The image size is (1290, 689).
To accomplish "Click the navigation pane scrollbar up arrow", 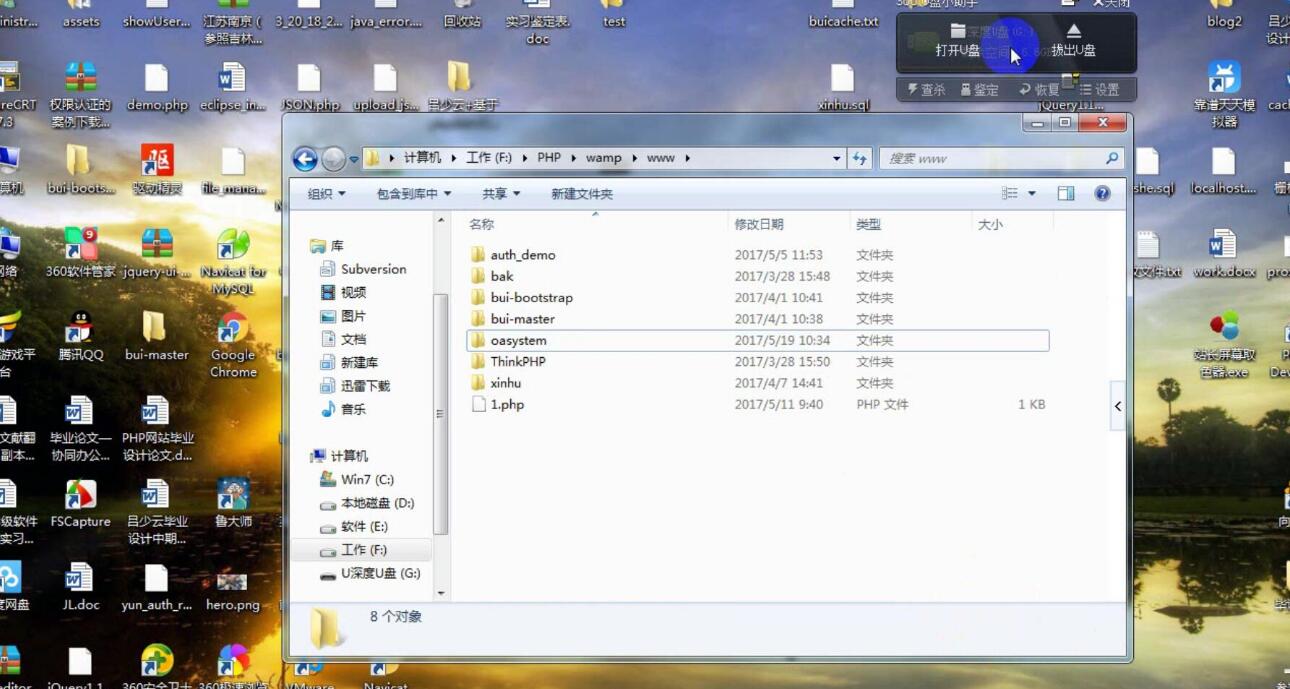I will tap(441, 221).
